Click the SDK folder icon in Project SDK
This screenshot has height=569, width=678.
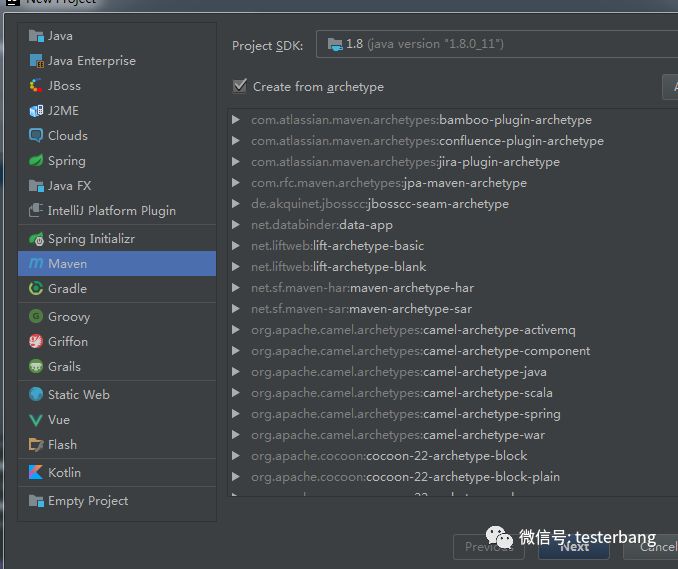tap(335, 44)
